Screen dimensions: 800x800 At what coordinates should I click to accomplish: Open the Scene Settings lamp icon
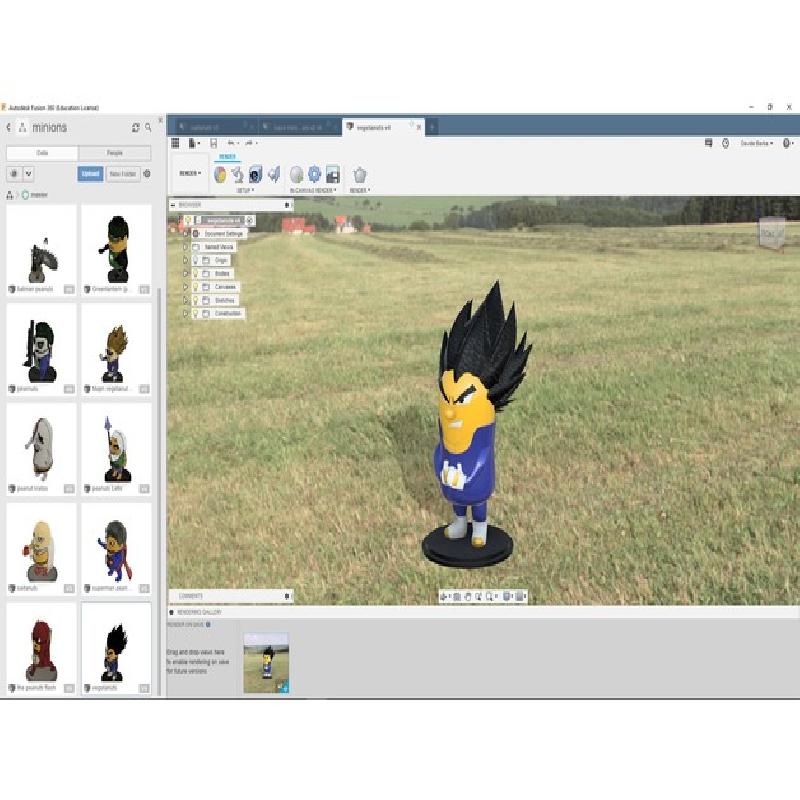238,174
